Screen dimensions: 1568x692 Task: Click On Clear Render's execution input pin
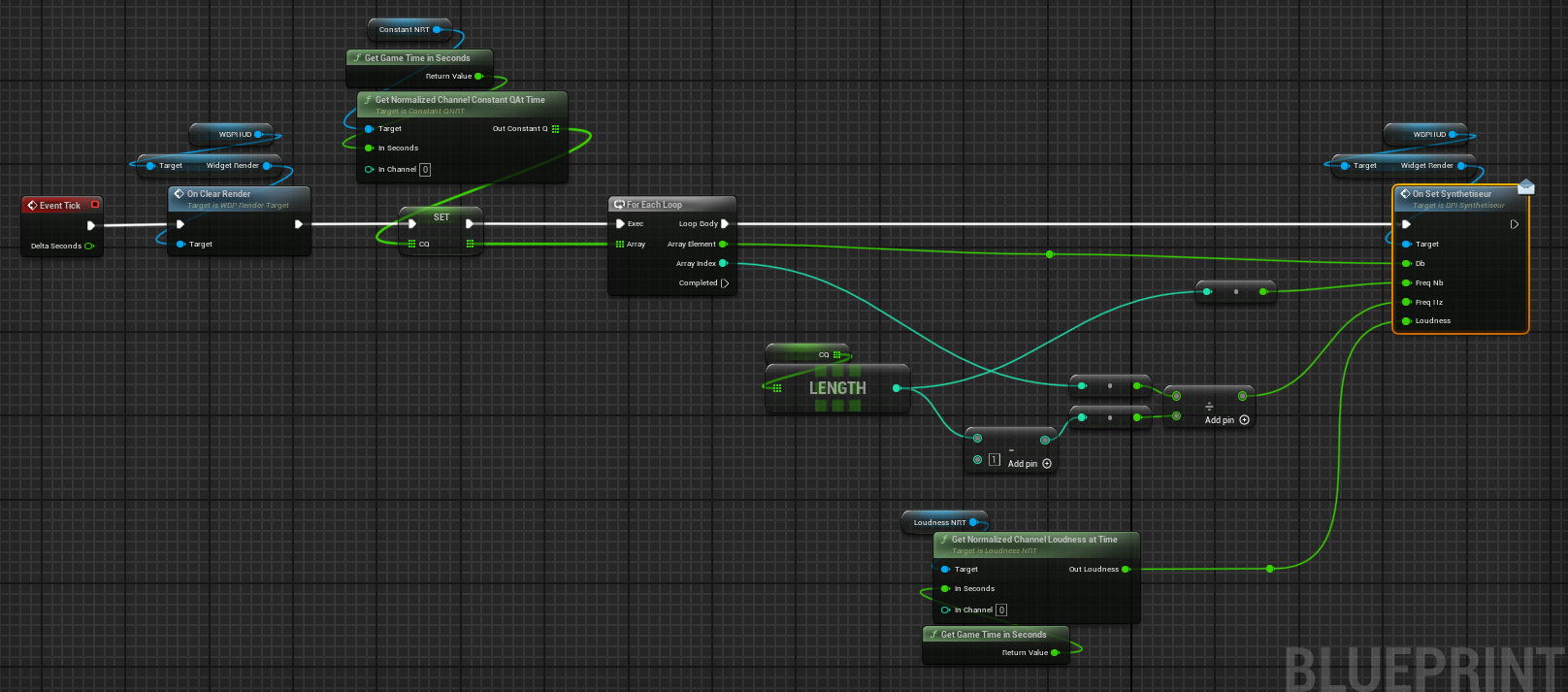180,224
